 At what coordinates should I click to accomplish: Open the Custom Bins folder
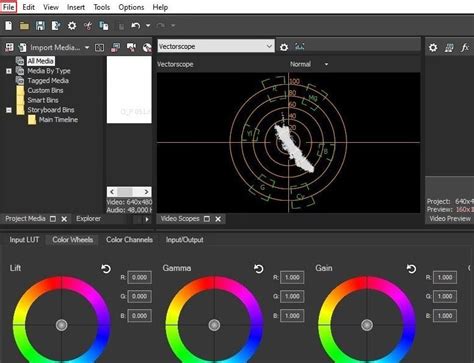pos(45,90)
